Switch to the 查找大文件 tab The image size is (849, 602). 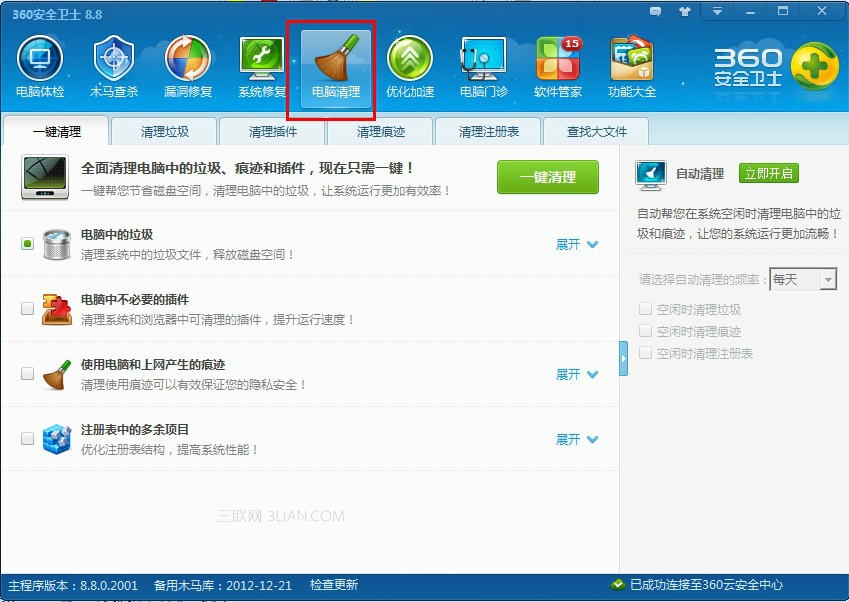point(597,132)
